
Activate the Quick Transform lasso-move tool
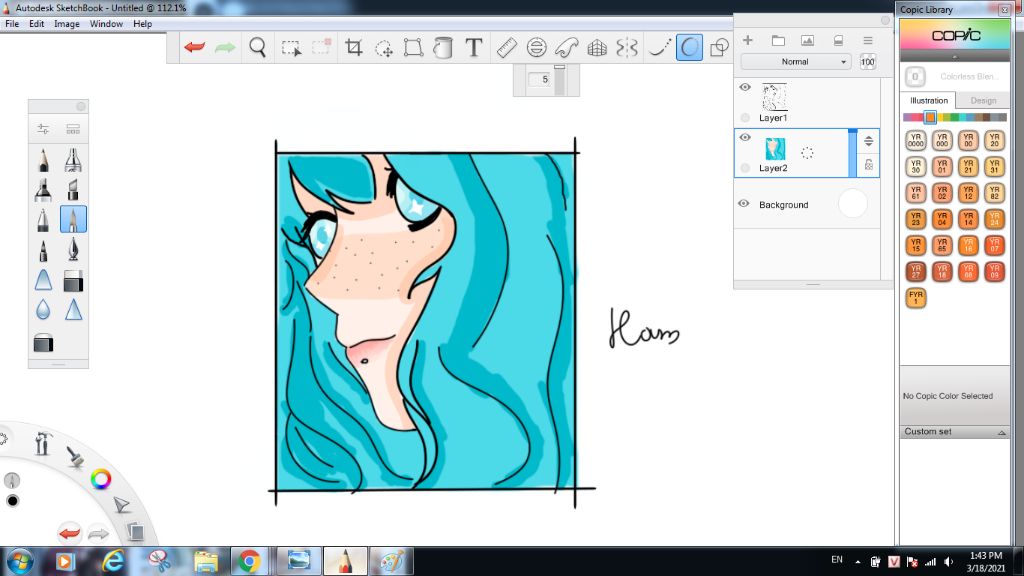384,48
